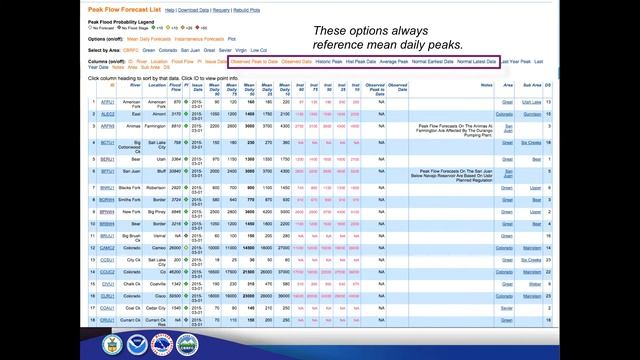Open point info for CAMC2
Screen dimensions: 640x360
click(x=107, y=248)
